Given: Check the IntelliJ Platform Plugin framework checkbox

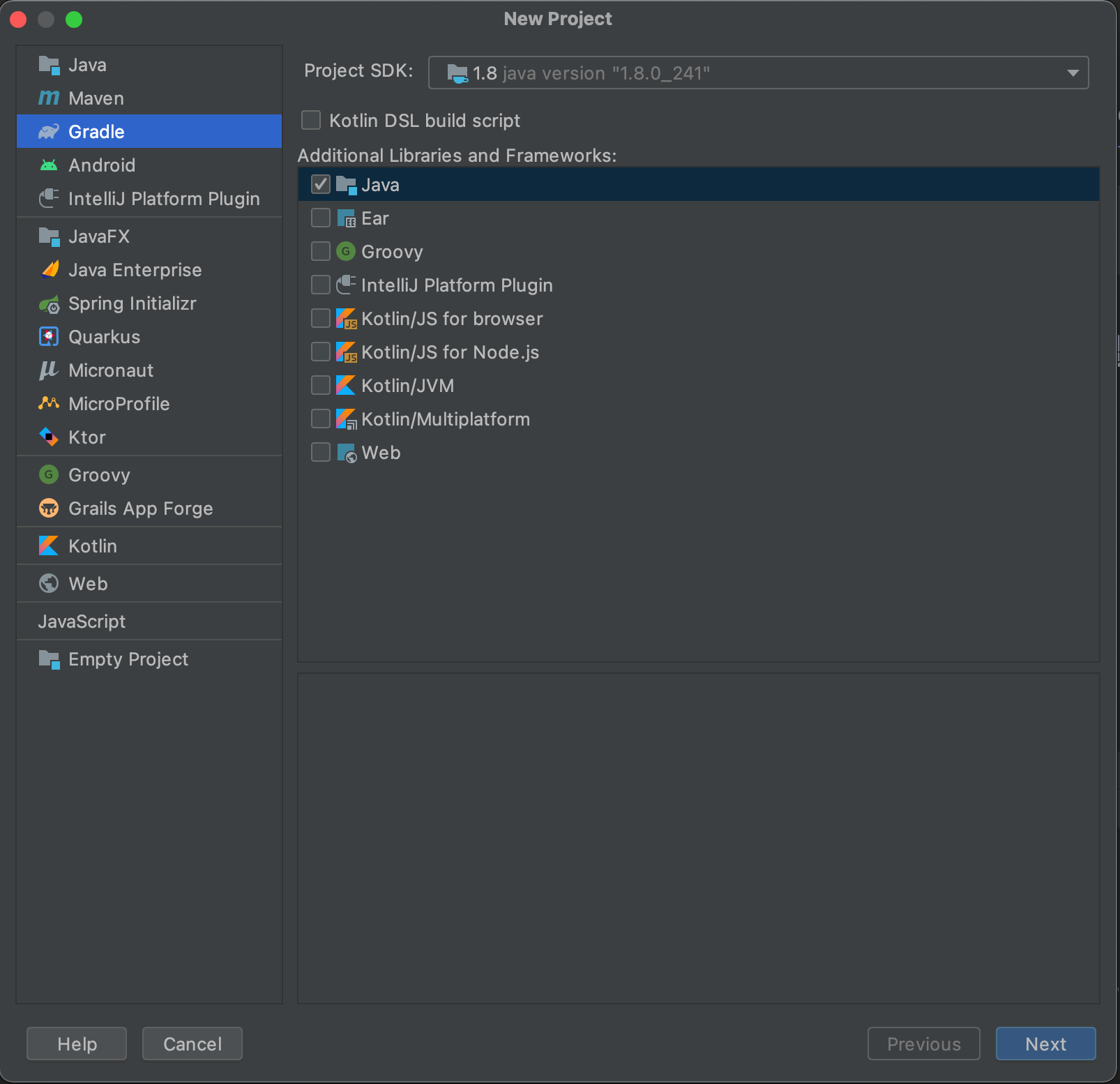Looking at the screenshot, I should coord(321,285).
